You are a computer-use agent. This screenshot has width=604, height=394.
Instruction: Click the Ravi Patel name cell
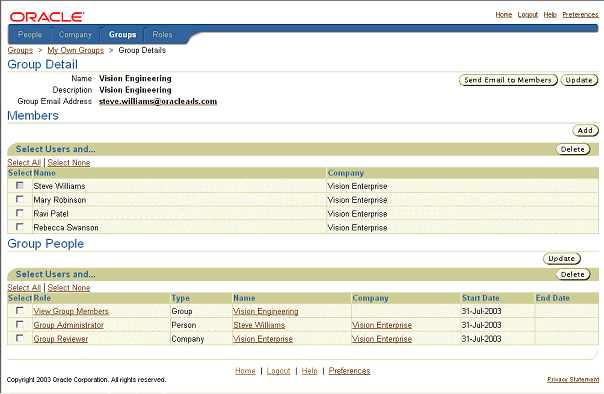pos(51,214)
